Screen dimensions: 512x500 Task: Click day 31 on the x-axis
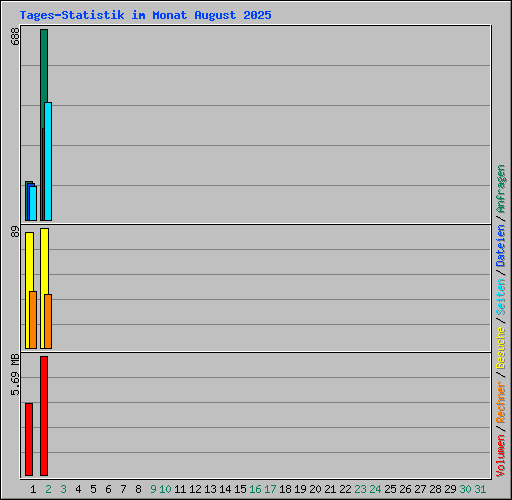(480, 489)
